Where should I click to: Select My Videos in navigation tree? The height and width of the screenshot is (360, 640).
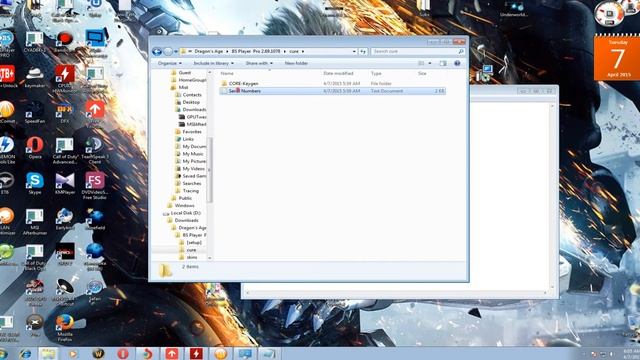193,169
